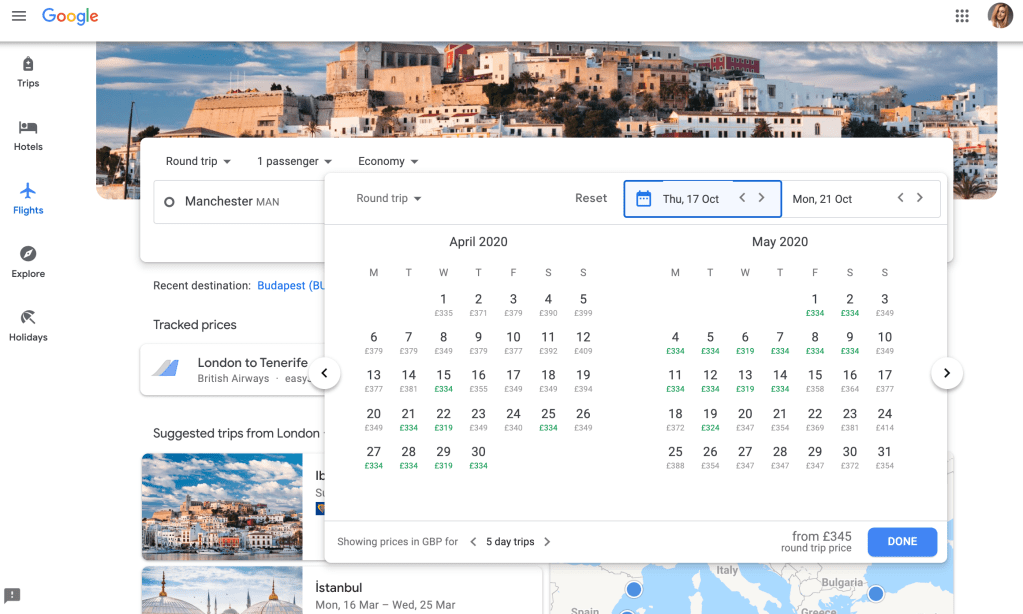The image size is (1023, 614).
Task: Move return date Mon, 21 Oct back
Action: click(900, 198)
